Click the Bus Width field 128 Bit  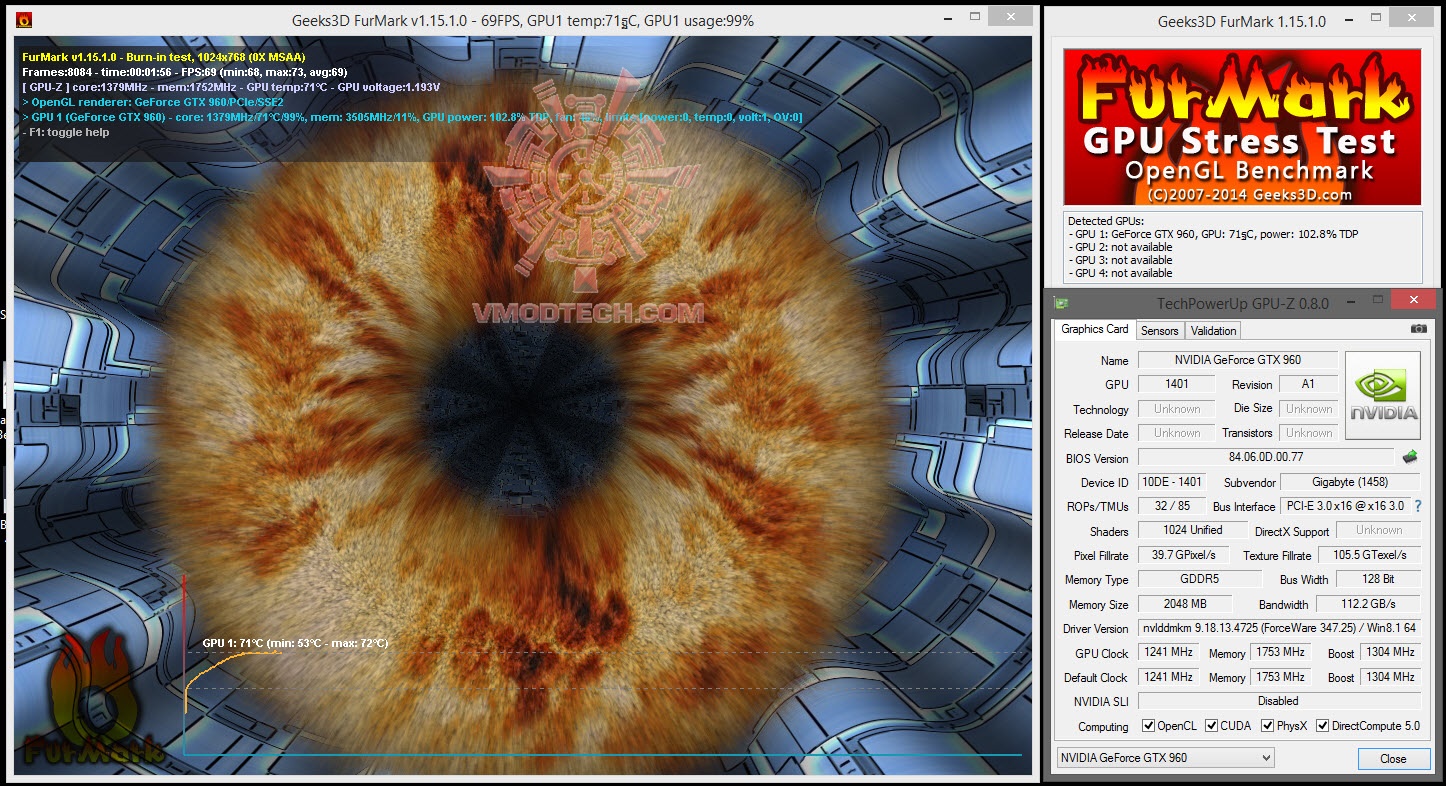[x=1378, y=579]
